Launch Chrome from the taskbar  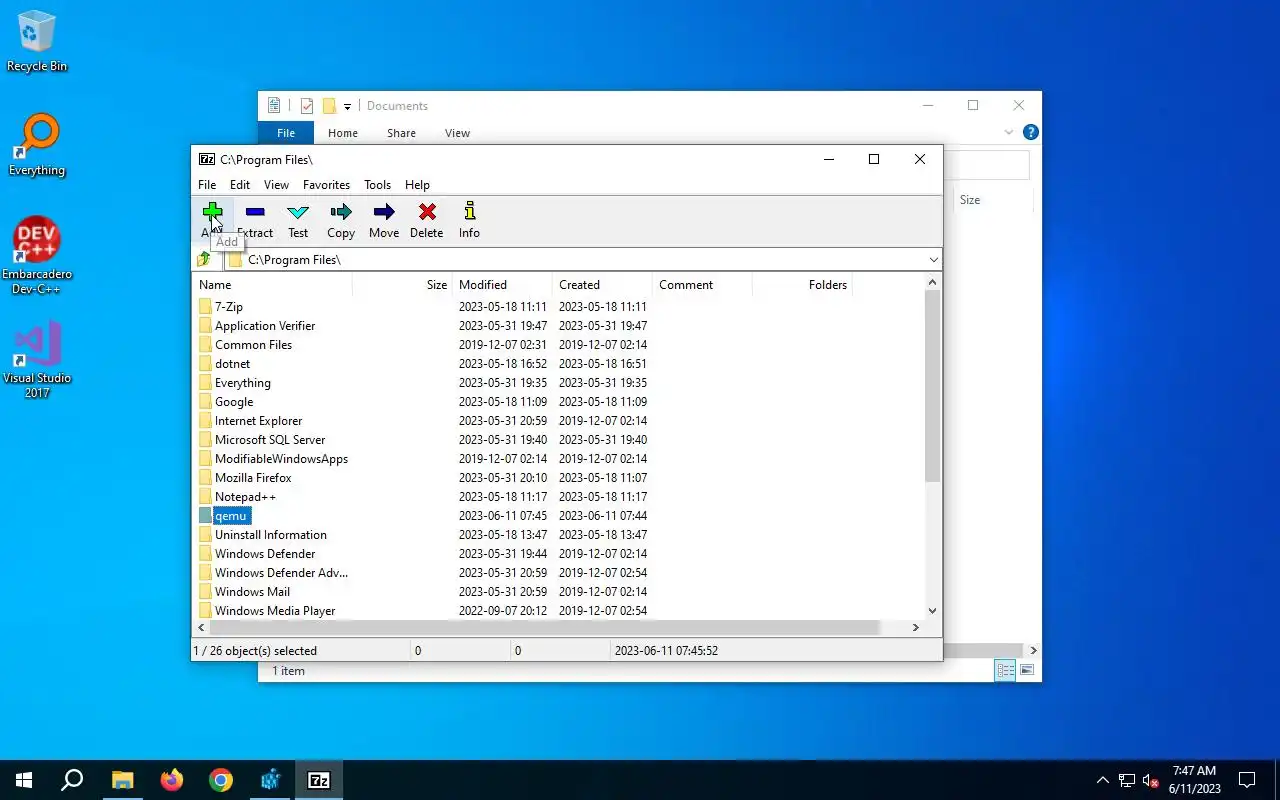click(221, 780)
